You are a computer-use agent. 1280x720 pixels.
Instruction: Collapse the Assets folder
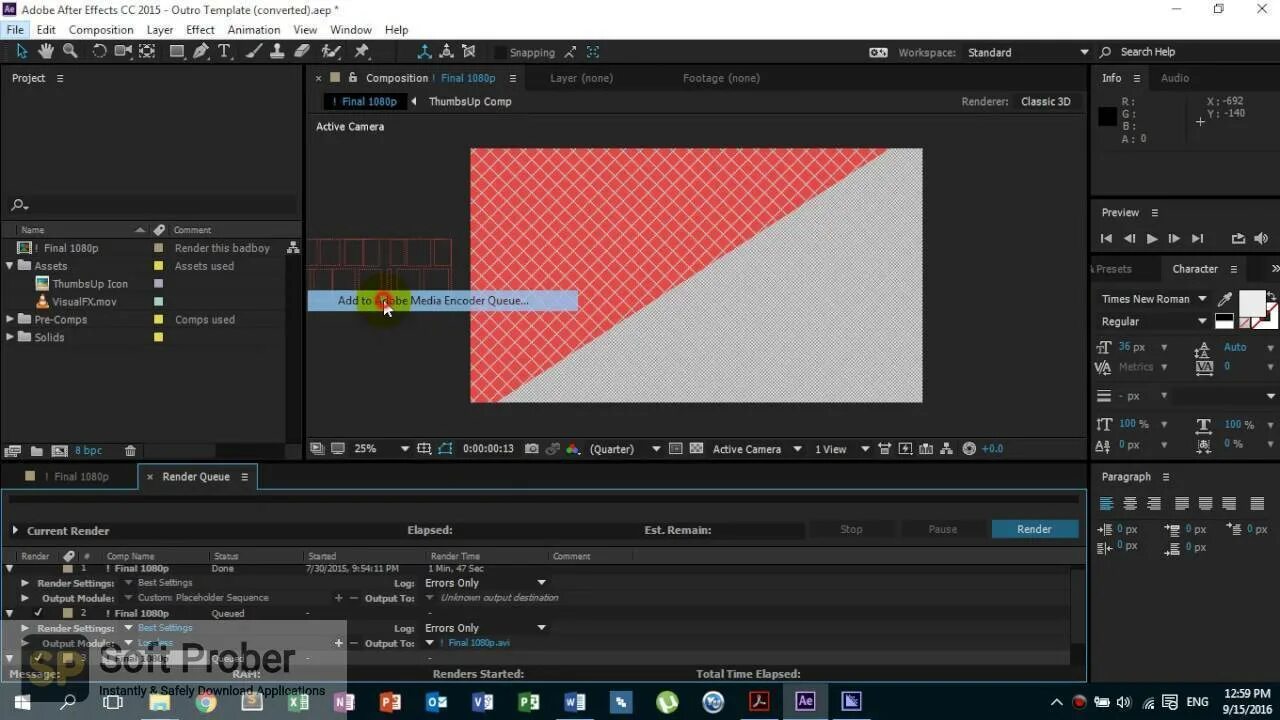click(x=10, y=266)
